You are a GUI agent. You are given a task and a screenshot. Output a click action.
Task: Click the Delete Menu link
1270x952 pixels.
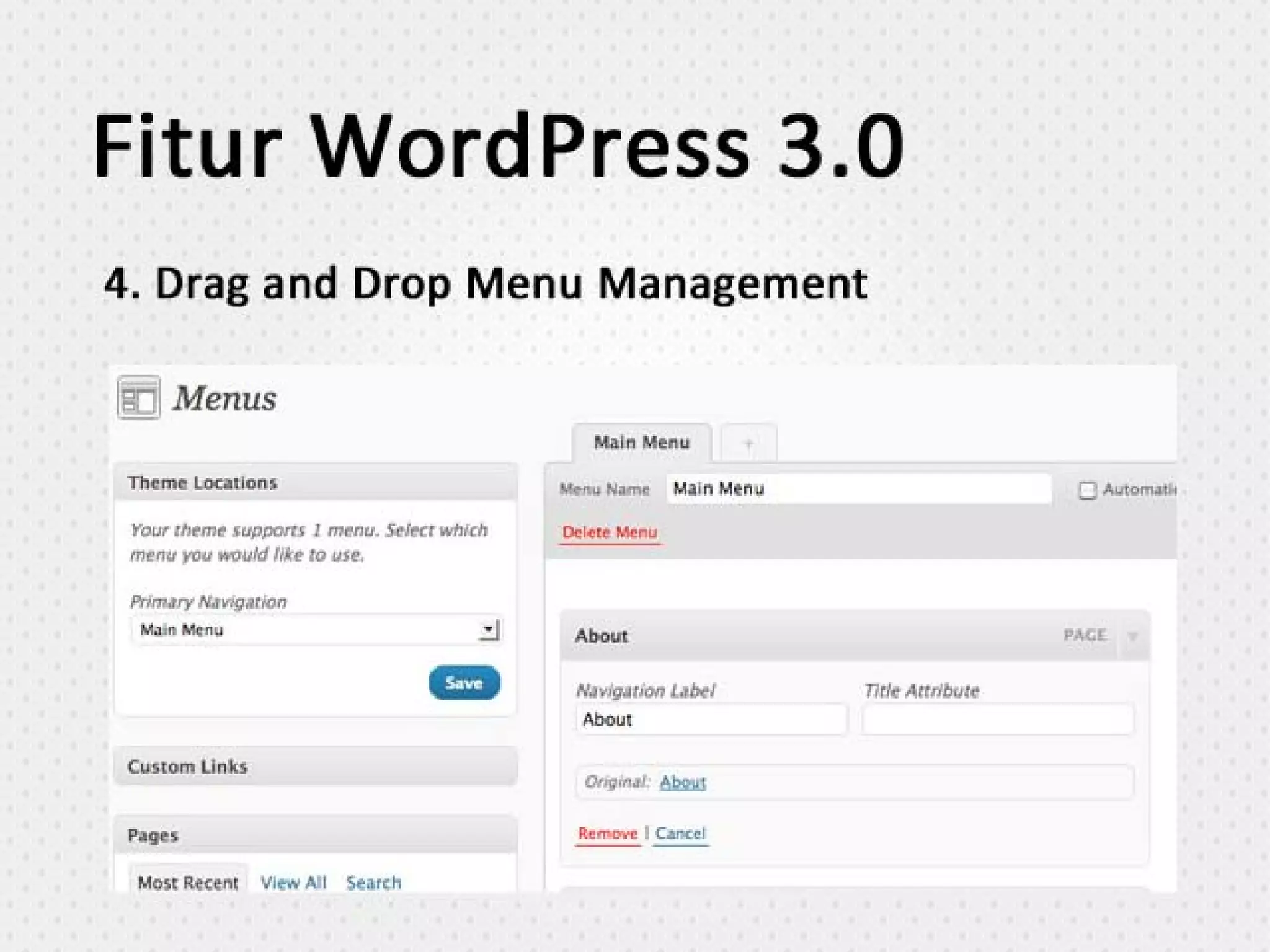(x=610, y=532)
